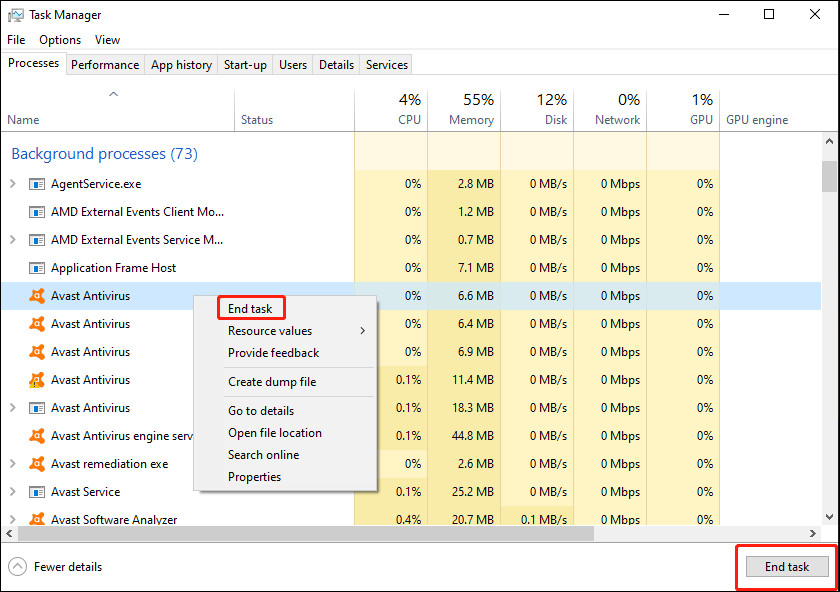Open the Options menu
The width and height of the screenshot is (840, 592).
click(60, 40)
